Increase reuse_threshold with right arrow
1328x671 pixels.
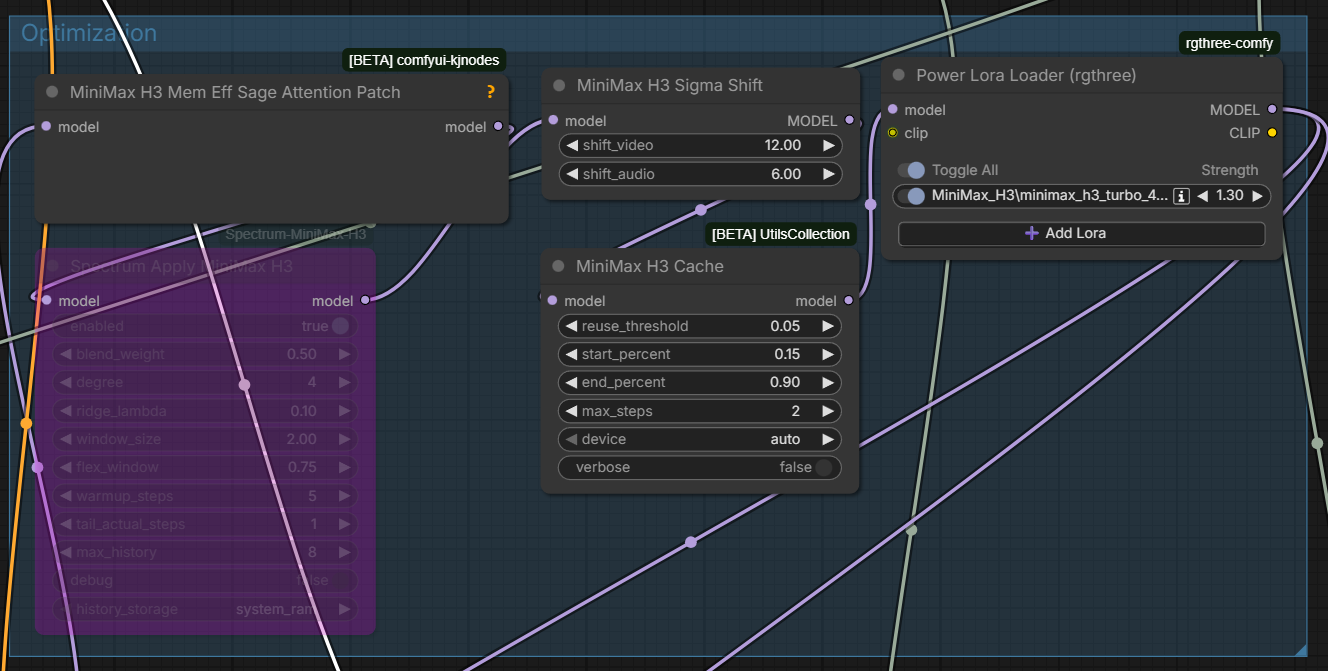point(828,326)
